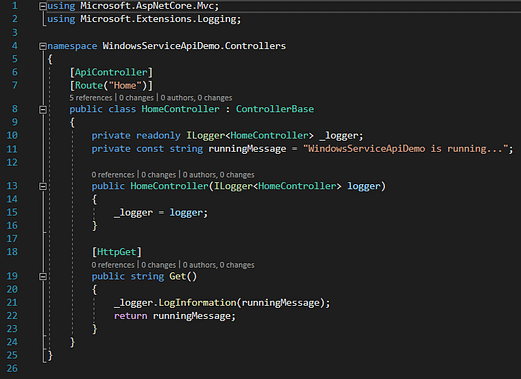Image resolution: width=521 pixels, height=379 pixels.
Task: Collapse the HomeController class block
Action: point(43,109)
